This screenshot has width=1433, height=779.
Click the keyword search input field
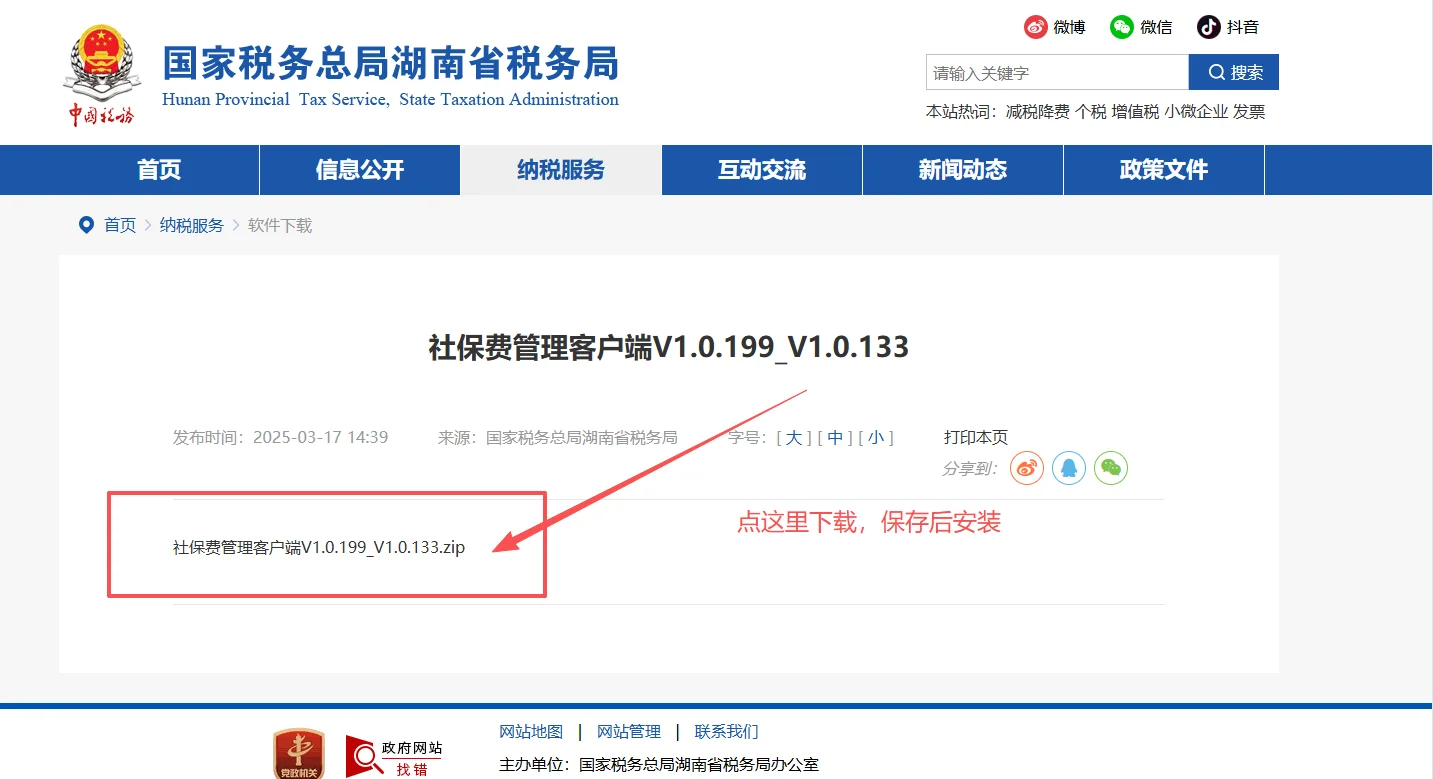pos(1055,72)
